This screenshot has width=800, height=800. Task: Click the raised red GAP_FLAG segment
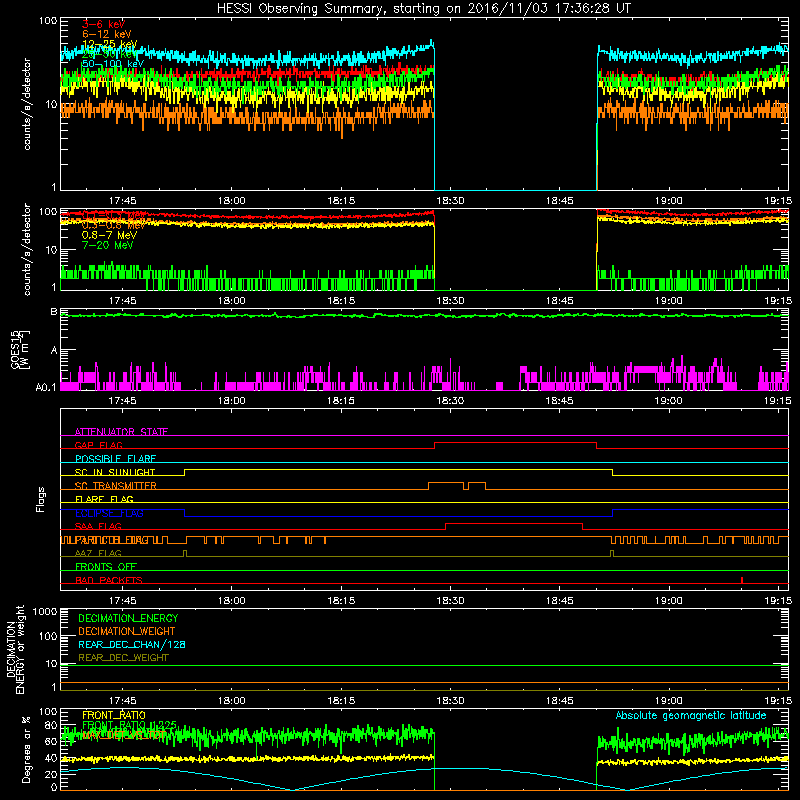515,443
